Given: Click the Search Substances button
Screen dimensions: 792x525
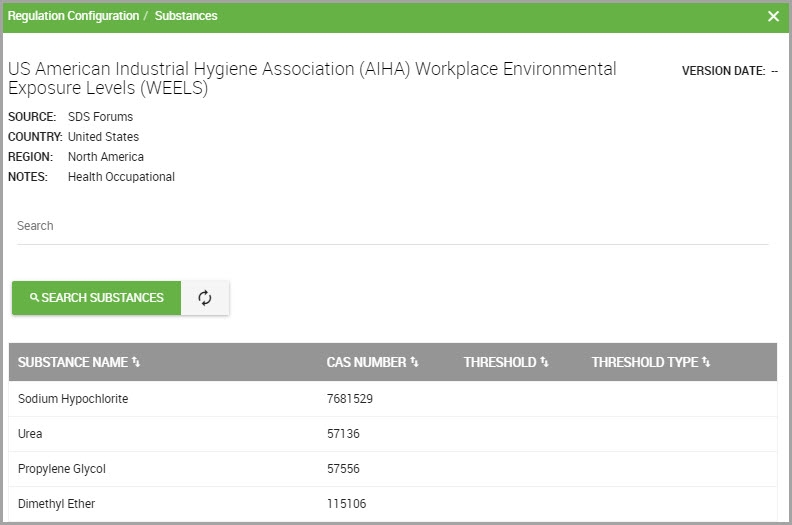Looking at the screenshot, I should point(96,298).
